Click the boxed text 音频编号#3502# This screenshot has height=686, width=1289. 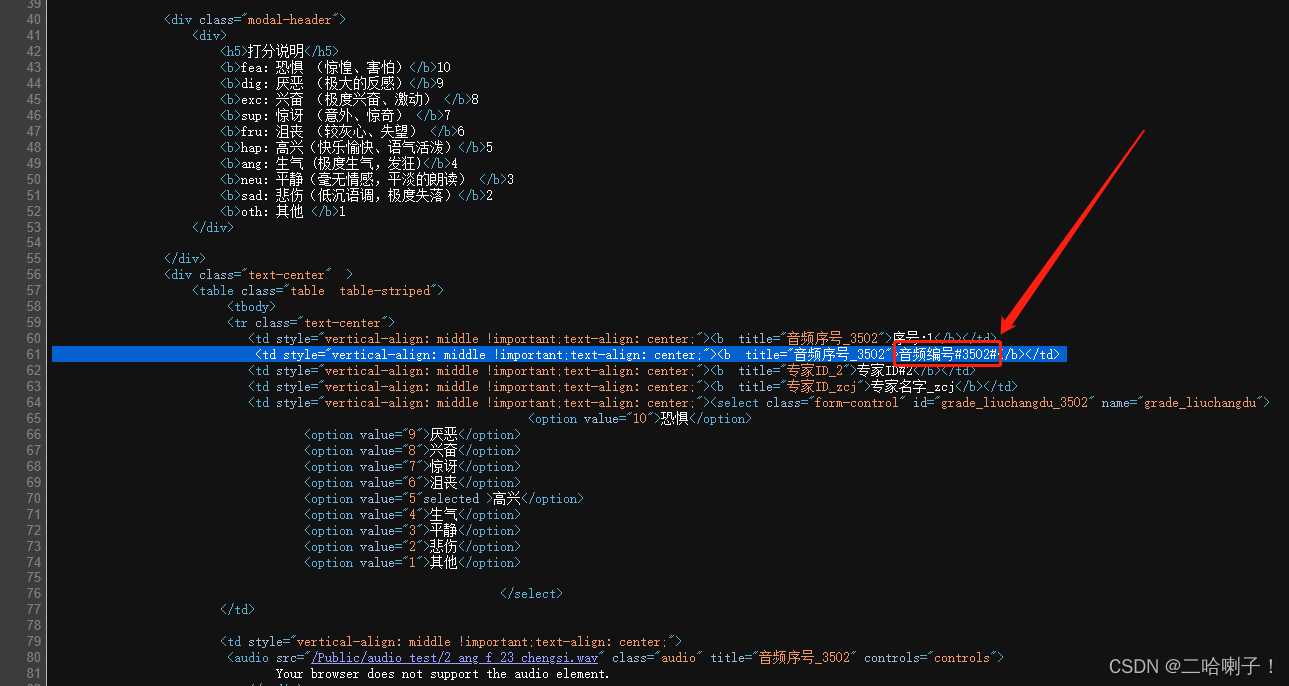point(947,355)
